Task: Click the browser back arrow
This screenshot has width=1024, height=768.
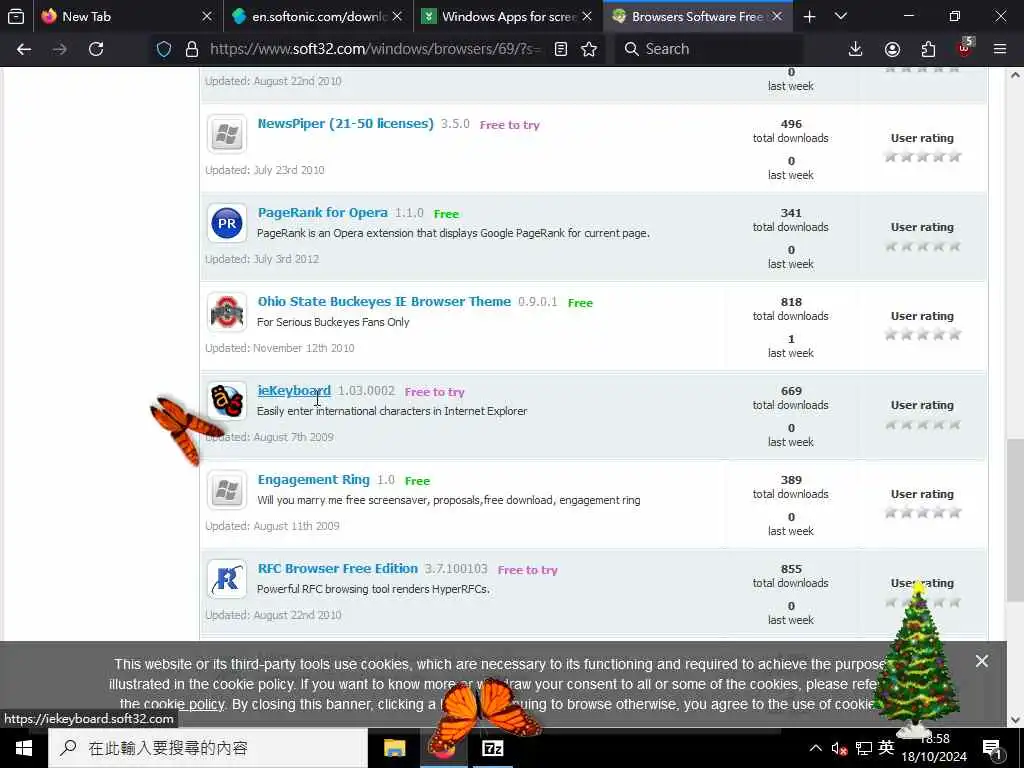Action: click(x=24, y=49)
